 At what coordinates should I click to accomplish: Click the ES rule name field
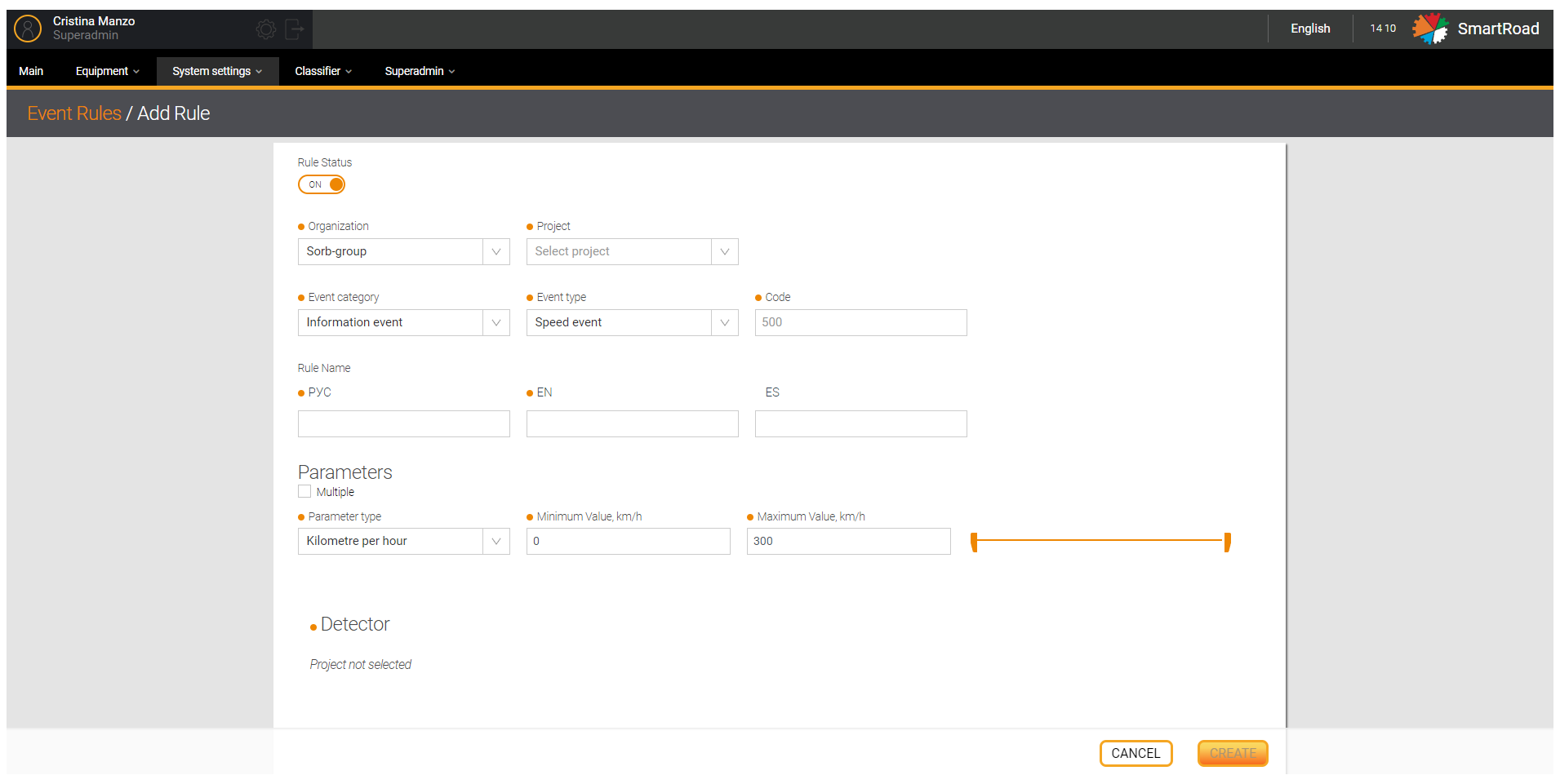(x=861, y=423)
